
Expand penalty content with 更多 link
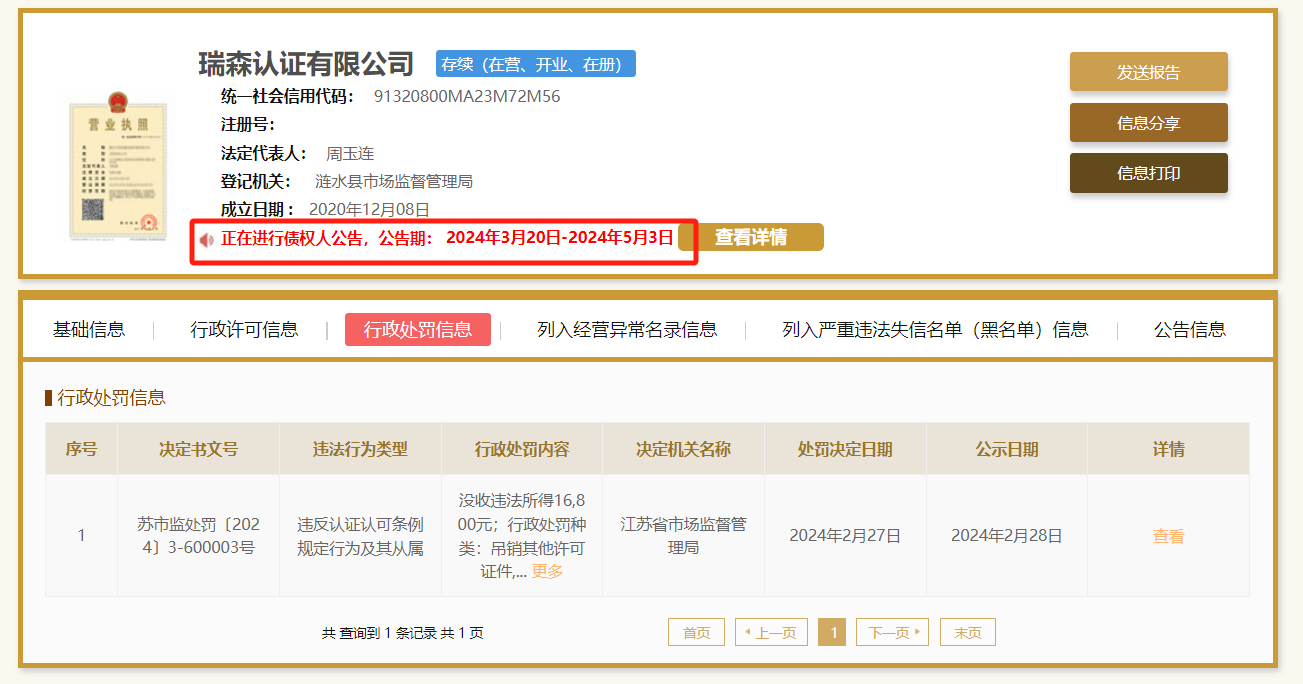pyautogui.click(x=547, y=571)
